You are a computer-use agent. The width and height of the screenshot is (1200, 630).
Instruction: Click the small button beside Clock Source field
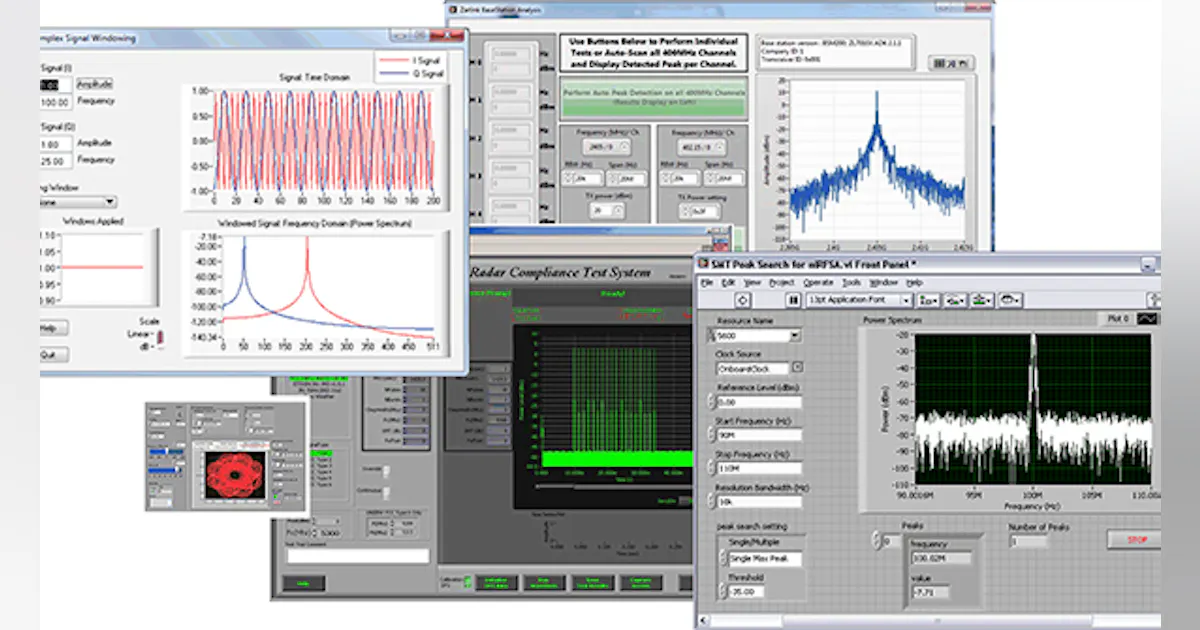coord(798,368)
